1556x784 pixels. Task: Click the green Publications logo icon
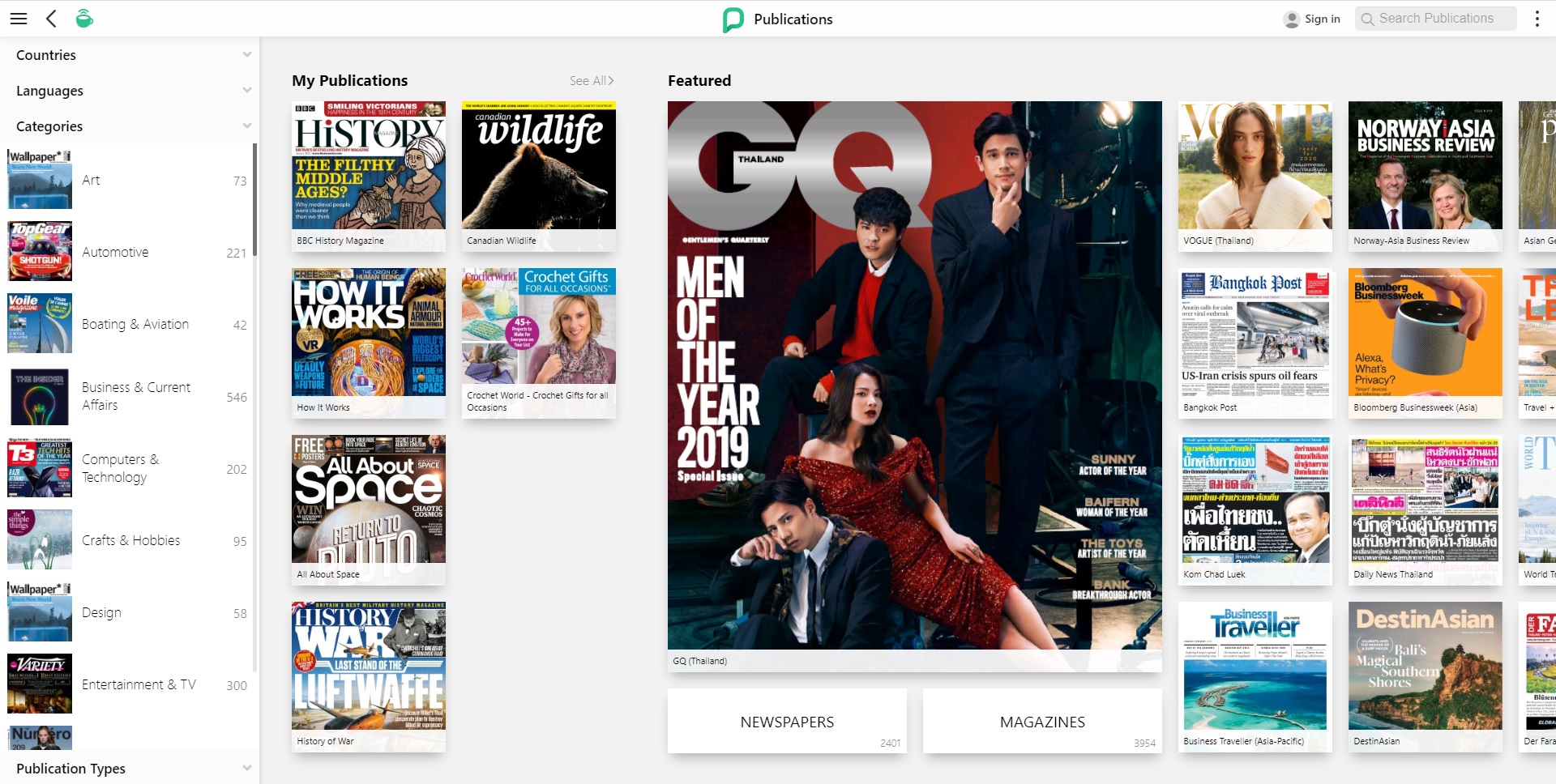tap(733, 19)
